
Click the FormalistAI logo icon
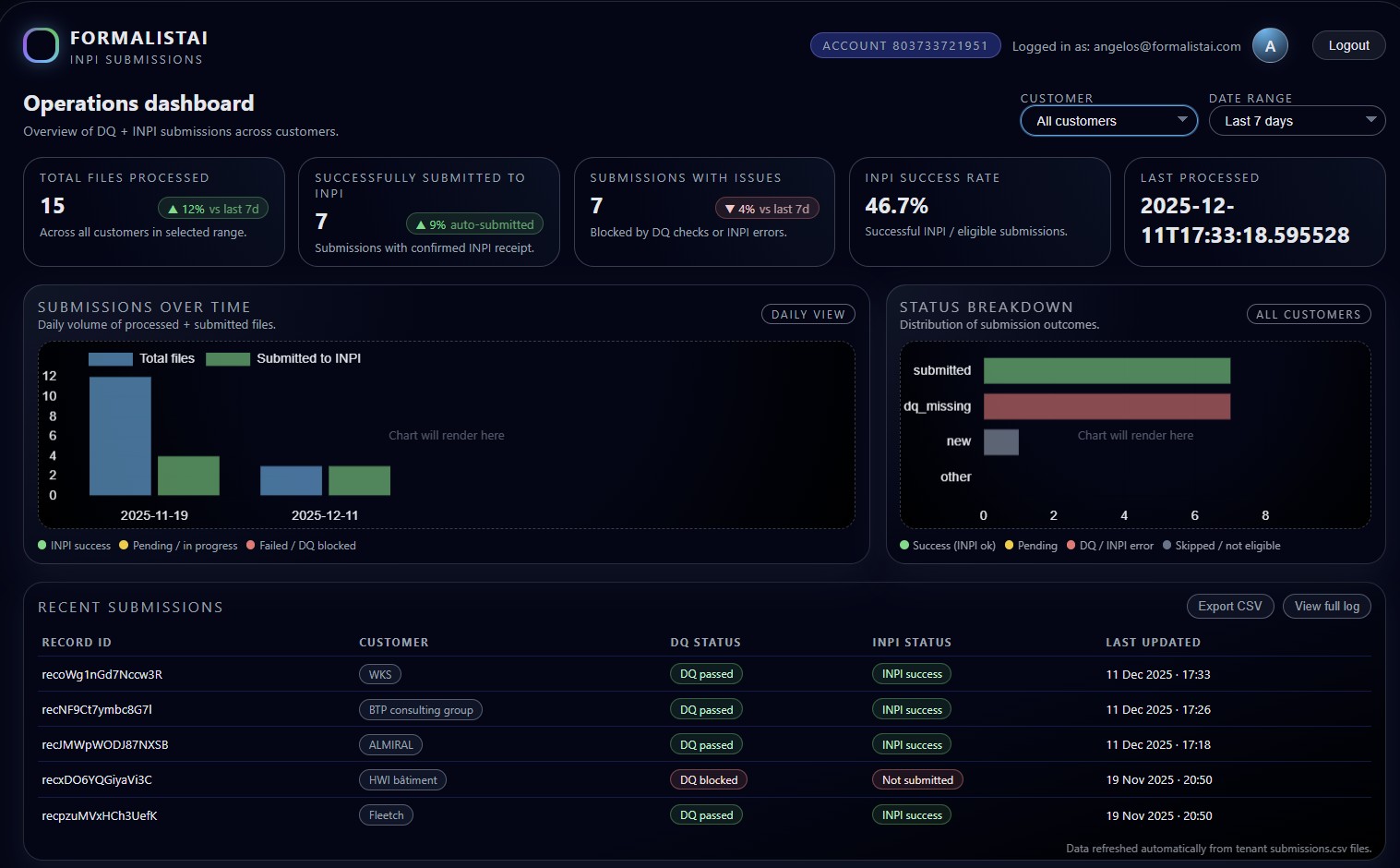[x=41, y=45]
